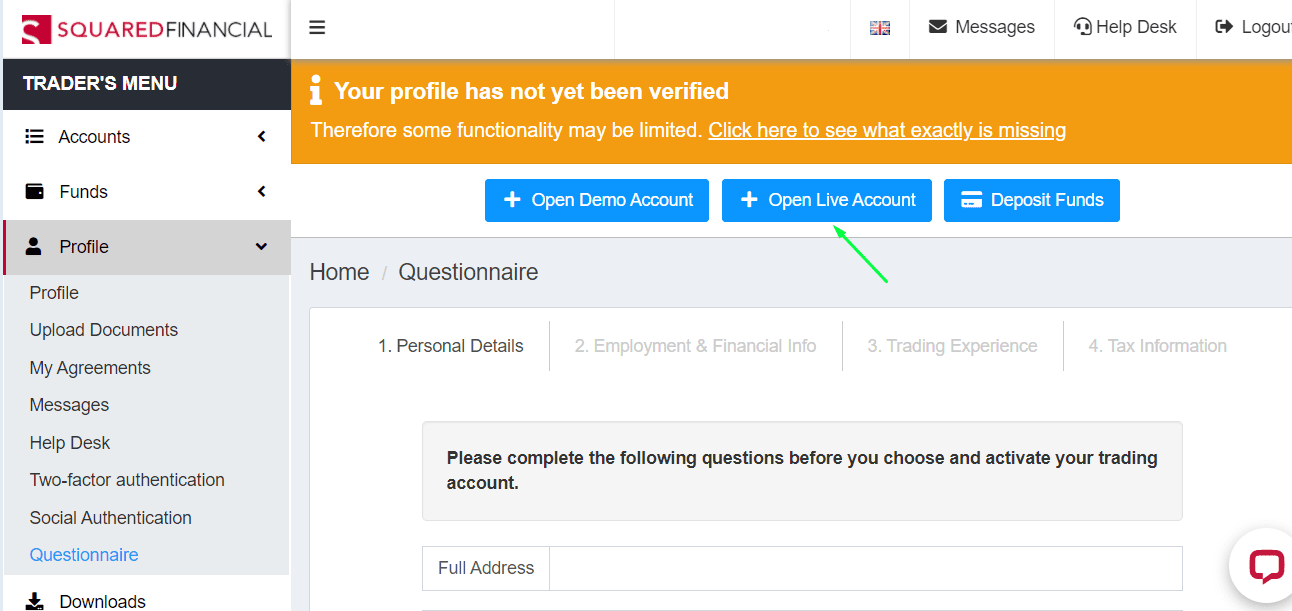Open Messages in the top bar
This screenshot has height=611, width=1292.
[x=982, y=27]
